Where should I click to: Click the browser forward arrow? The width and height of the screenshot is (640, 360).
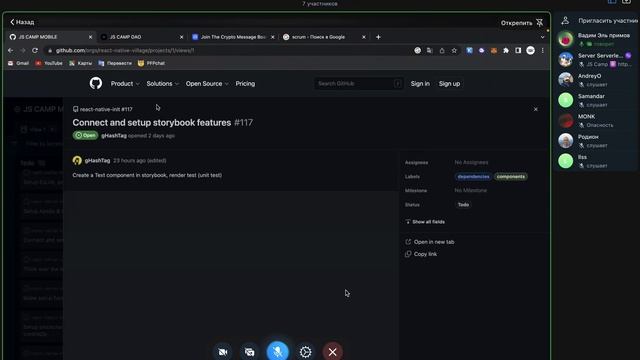pos(23,50)
